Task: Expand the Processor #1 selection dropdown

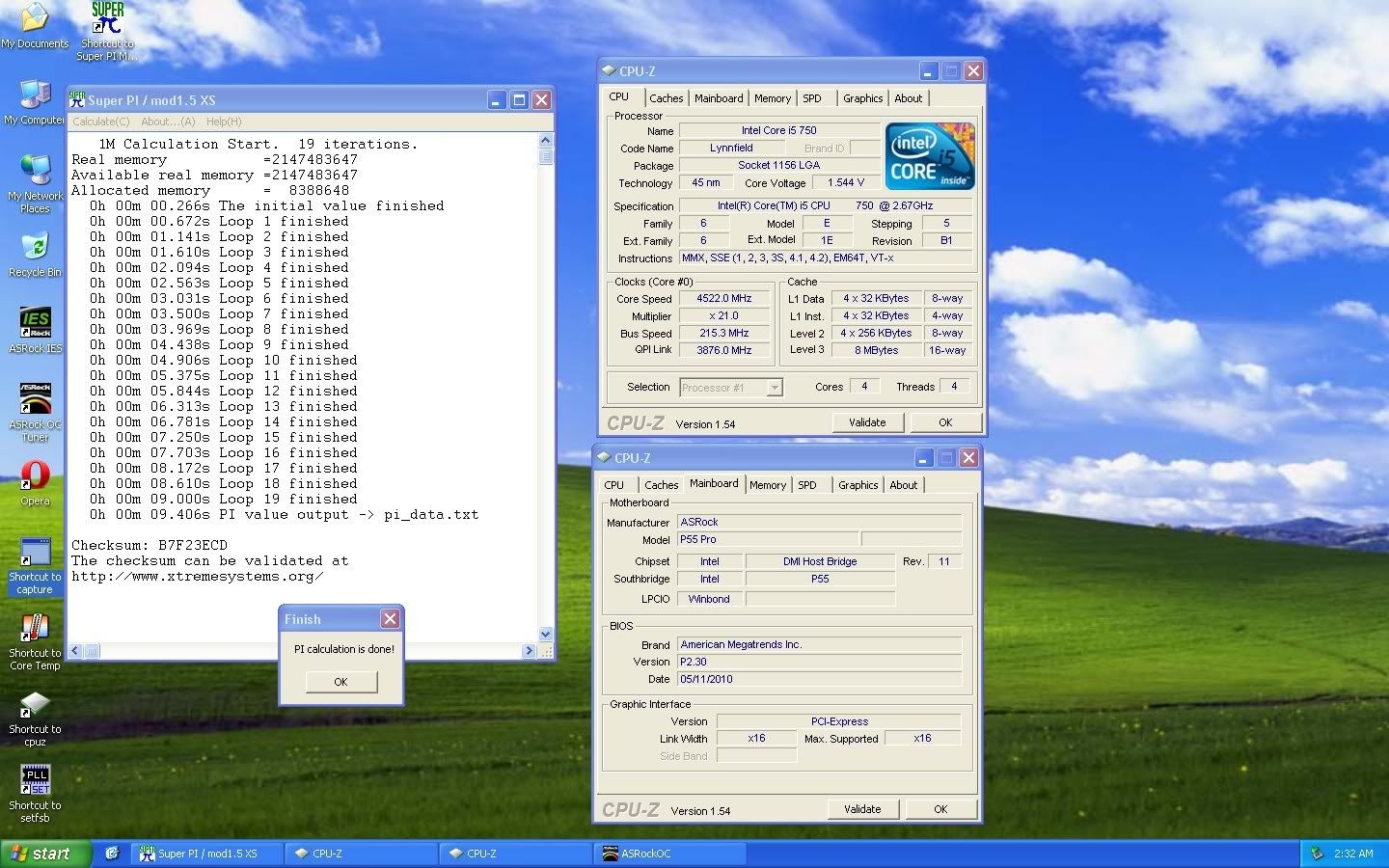Action: click(x=775, y=388)
